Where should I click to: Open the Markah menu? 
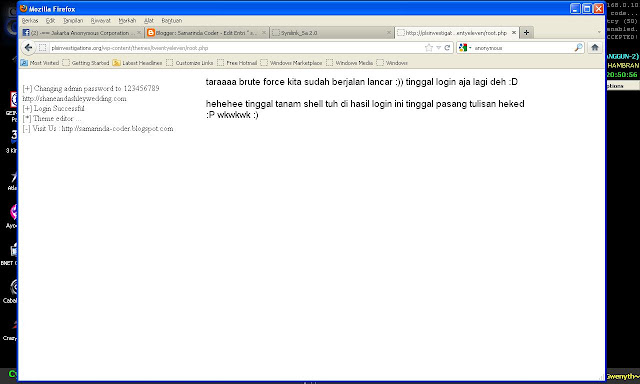(127, 20)
